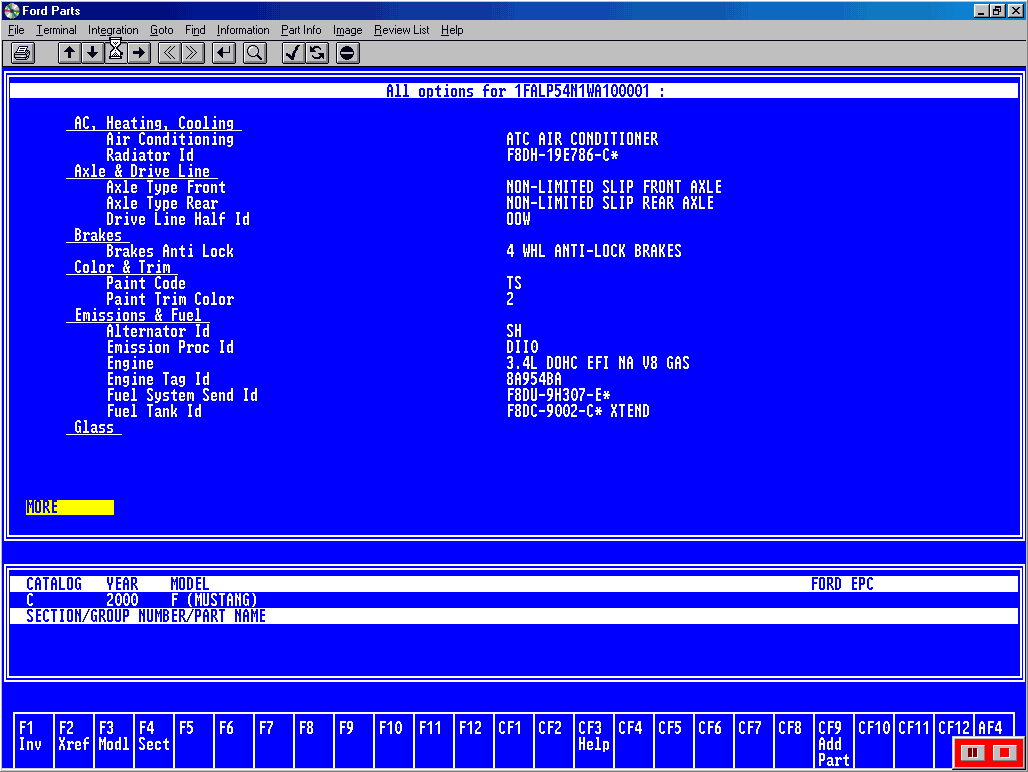The height and width of the screenshot is (772, 1028).
Task: Click the CF1 function key
Action: click(513, 740)
